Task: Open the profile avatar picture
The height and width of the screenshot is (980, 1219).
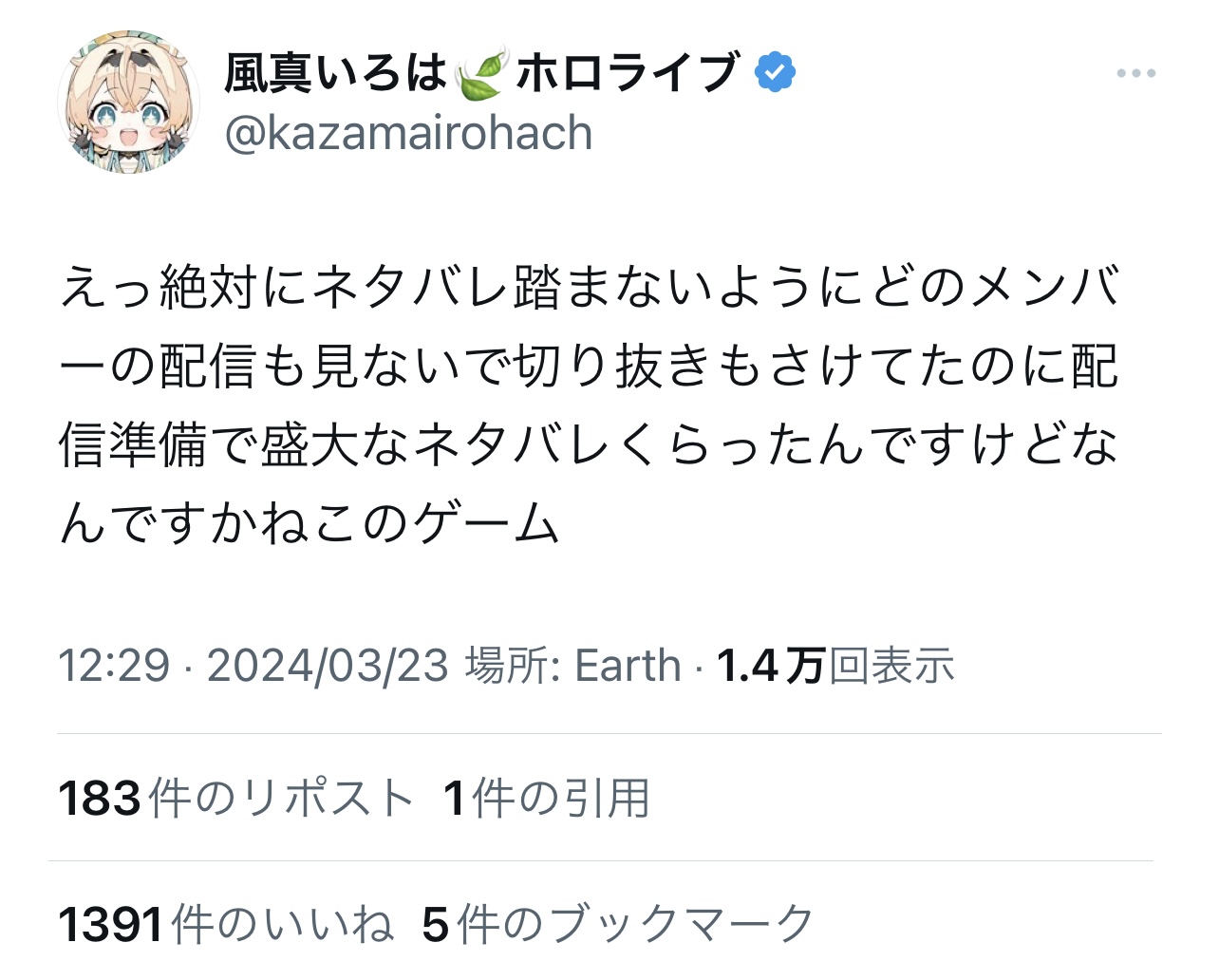Action: coord(129,103)
